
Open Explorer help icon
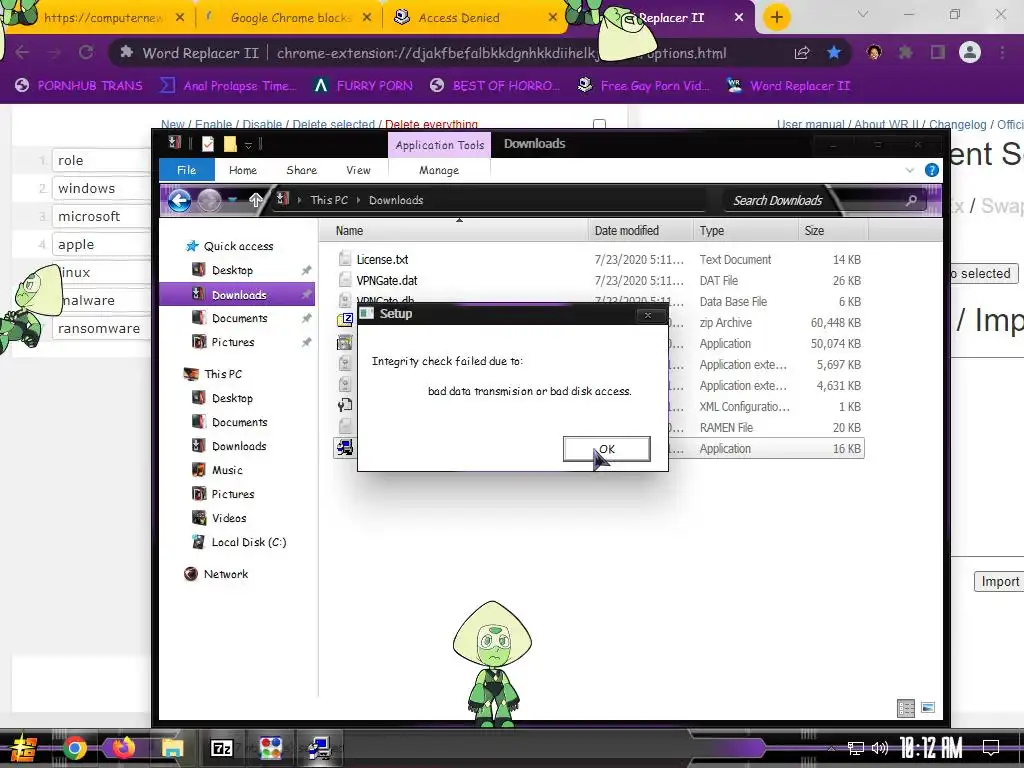point(932,170)
